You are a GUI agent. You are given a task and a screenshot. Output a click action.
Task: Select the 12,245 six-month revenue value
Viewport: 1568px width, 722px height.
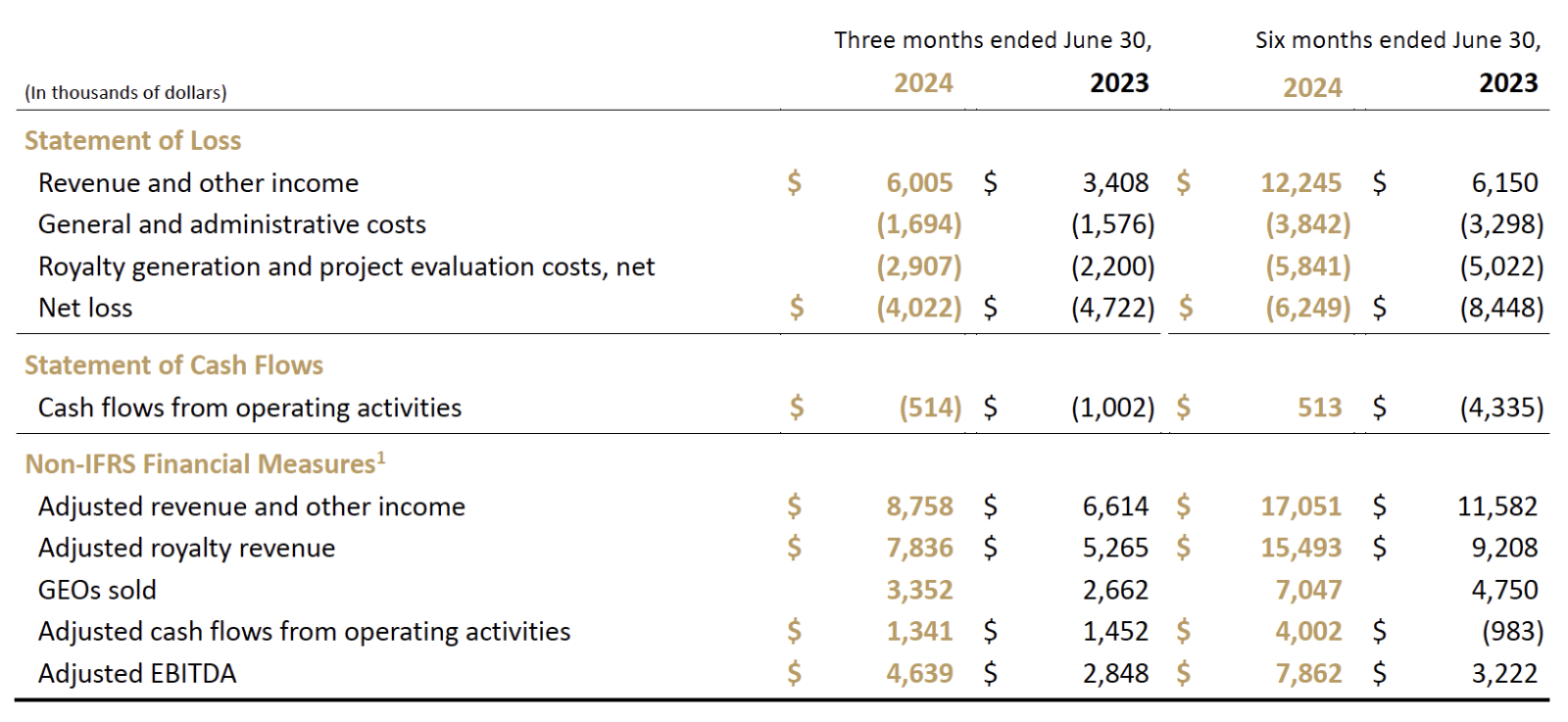coord(1300,183)
